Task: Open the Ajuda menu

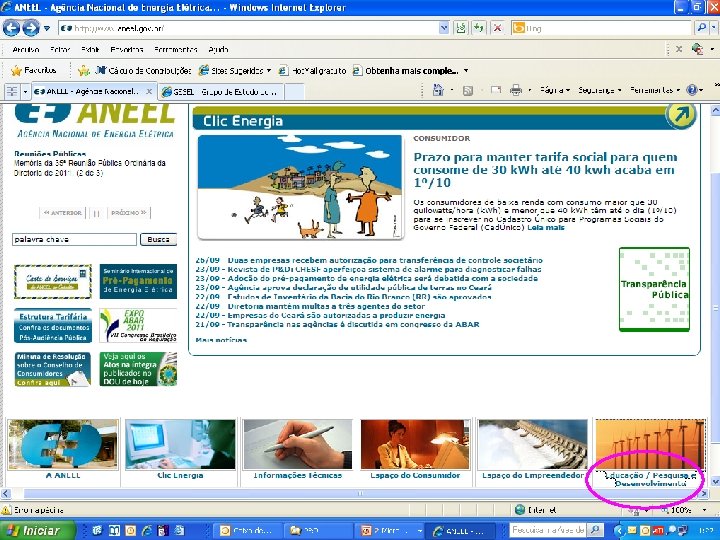Action: pyautogui.click(x=218, y=50)
